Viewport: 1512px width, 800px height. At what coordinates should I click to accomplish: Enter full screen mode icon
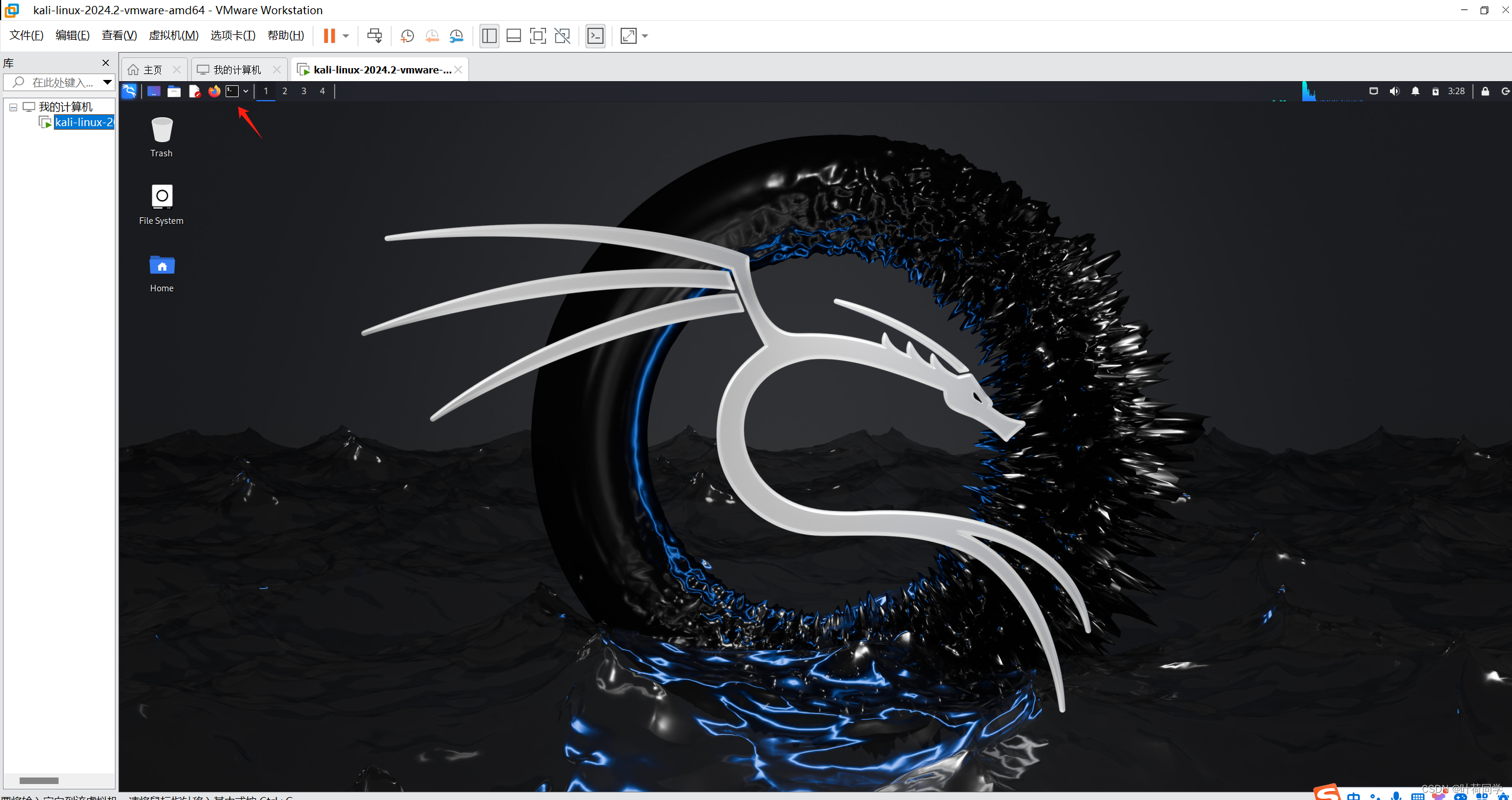point(538,36)
